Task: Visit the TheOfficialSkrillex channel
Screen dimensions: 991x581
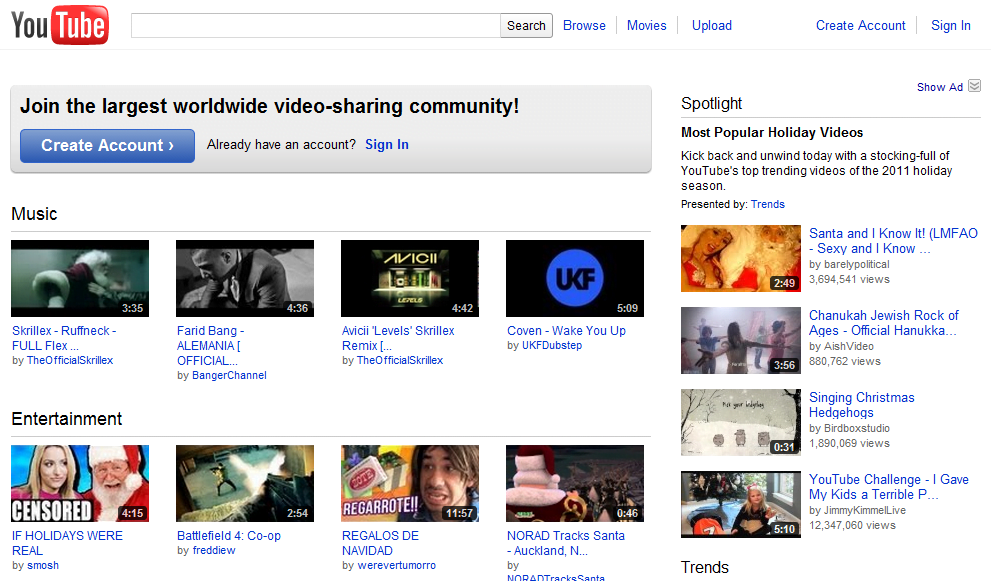Action: 69,360
